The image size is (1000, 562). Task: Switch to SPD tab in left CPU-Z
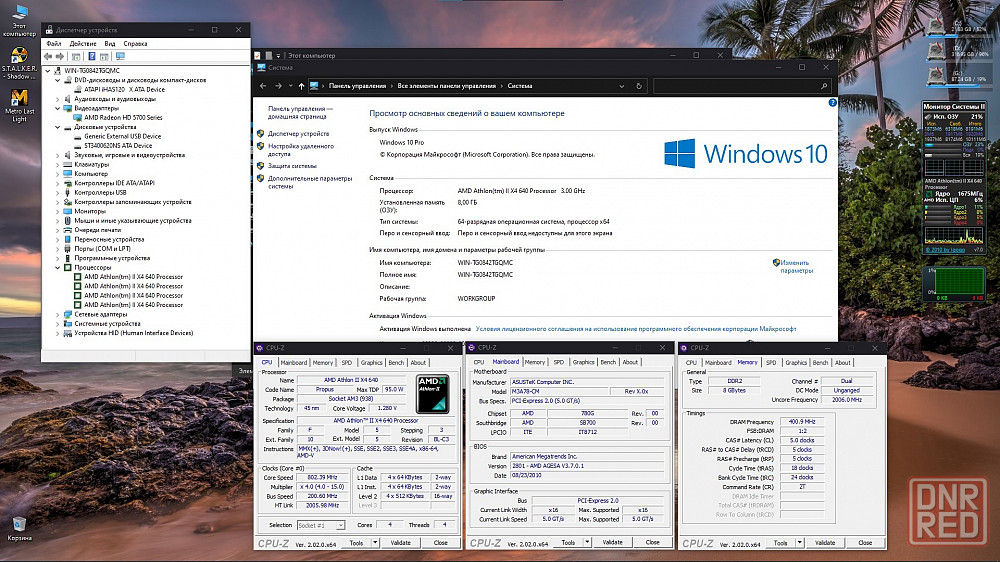tap(347, 362)
